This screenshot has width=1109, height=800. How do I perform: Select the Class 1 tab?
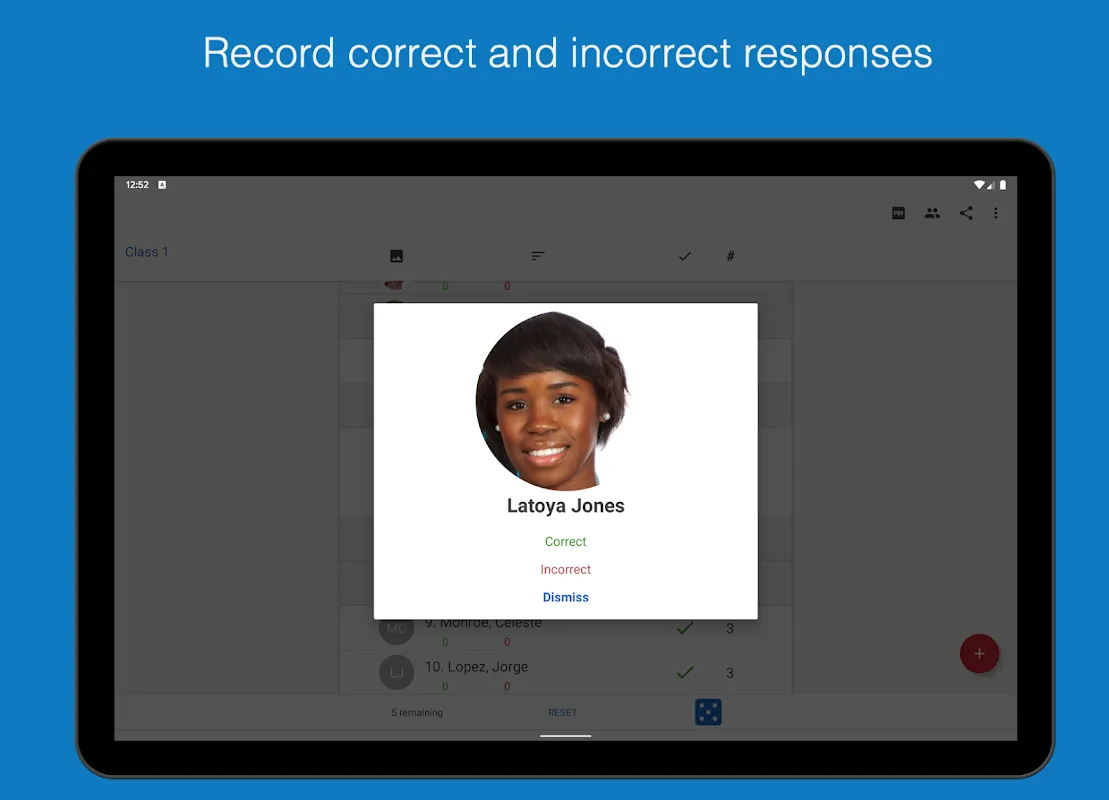(146, 253)
